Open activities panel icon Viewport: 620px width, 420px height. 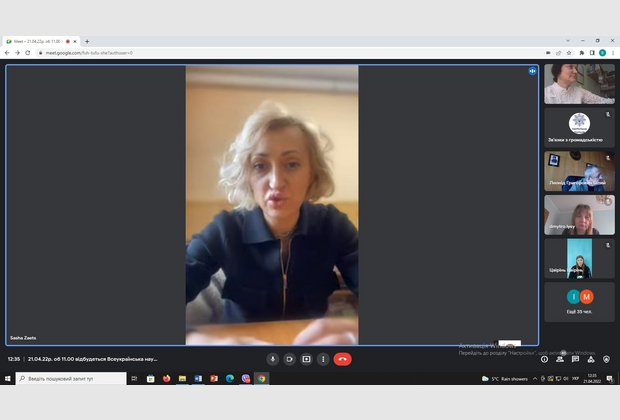click(x=591, y=359)
